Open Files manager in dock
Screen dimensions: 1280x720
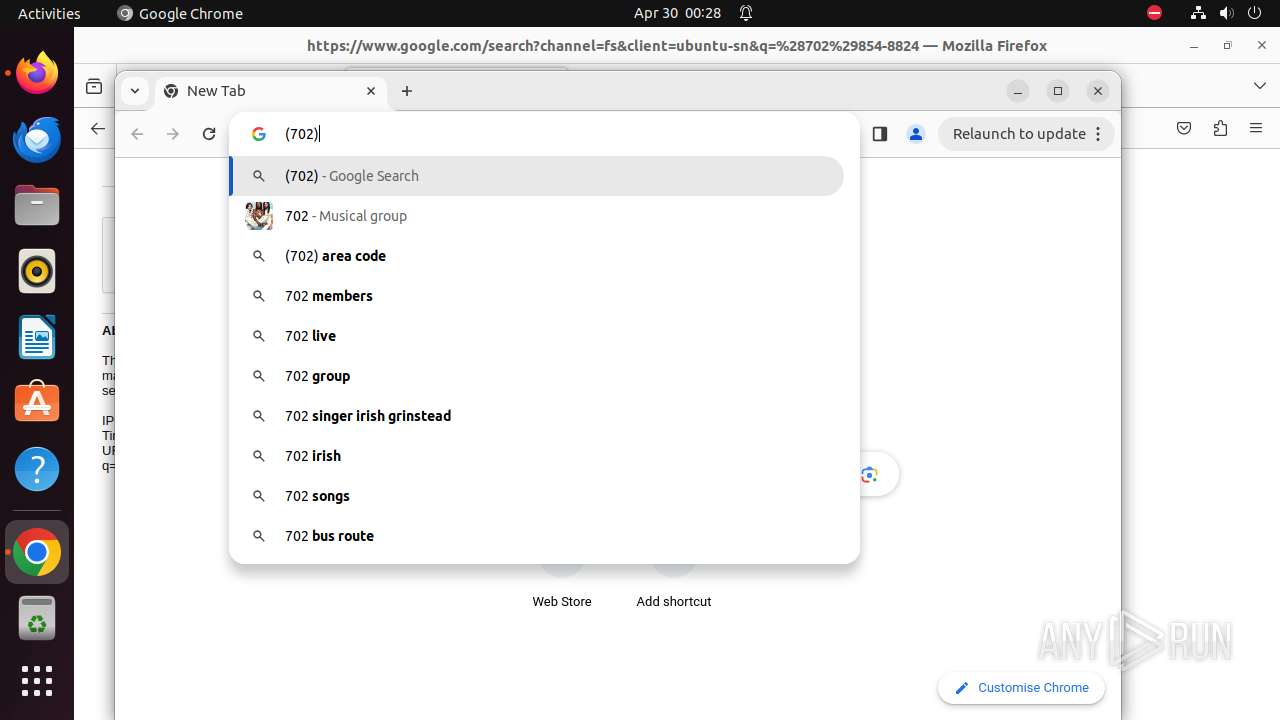click(37, 205)
